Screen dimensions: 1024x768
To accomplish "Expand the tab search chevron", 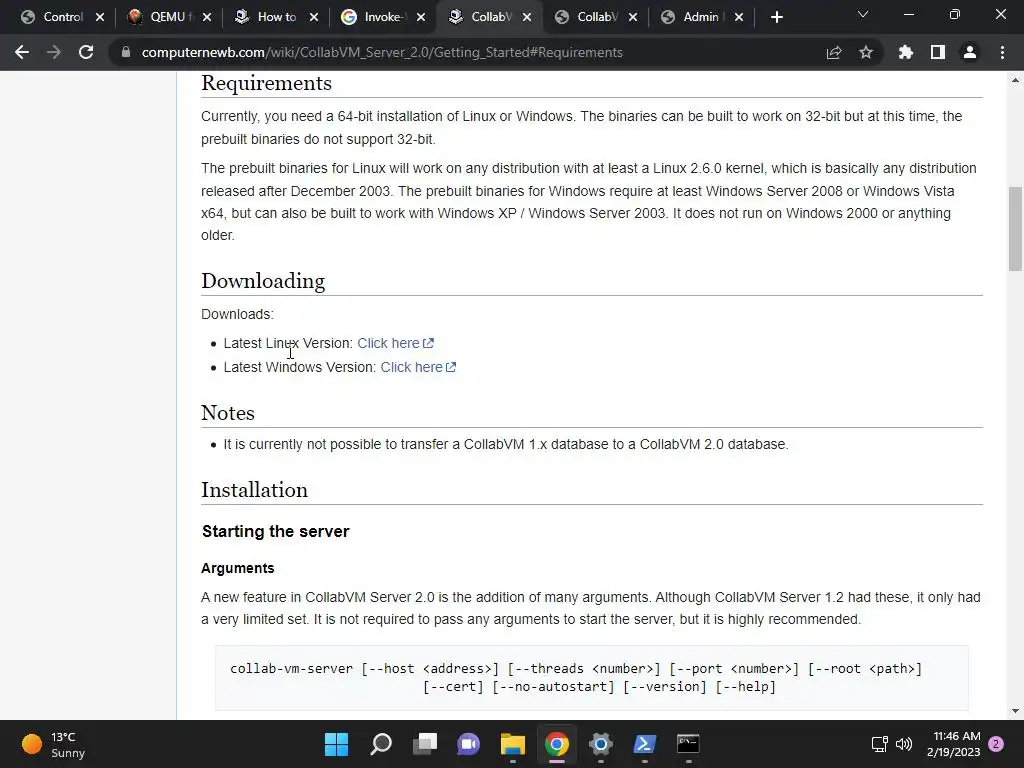I will tap(863, 14).
